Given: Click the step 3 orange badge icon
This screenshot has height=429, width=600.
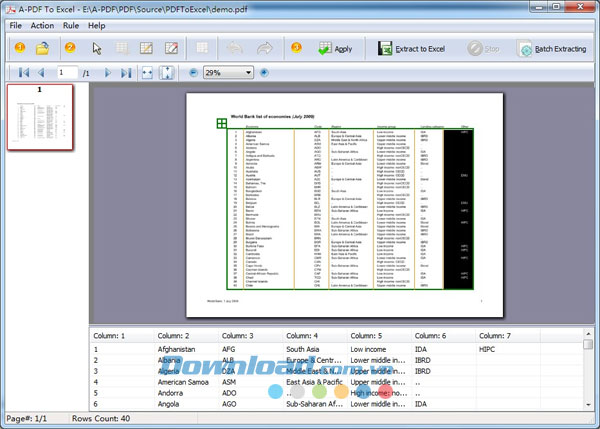Looking at the screenshot, I should point(296,47).
